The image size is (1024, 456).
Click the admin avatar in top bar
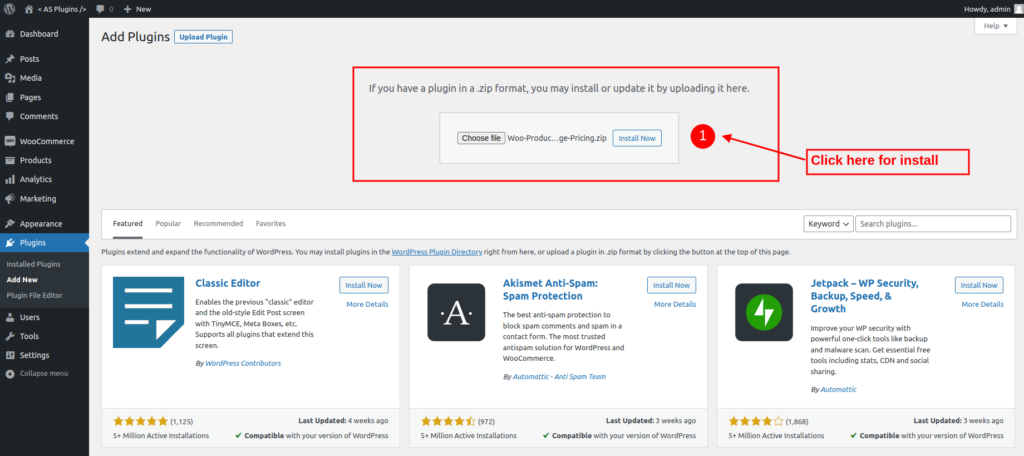[x=1019, y=9]
